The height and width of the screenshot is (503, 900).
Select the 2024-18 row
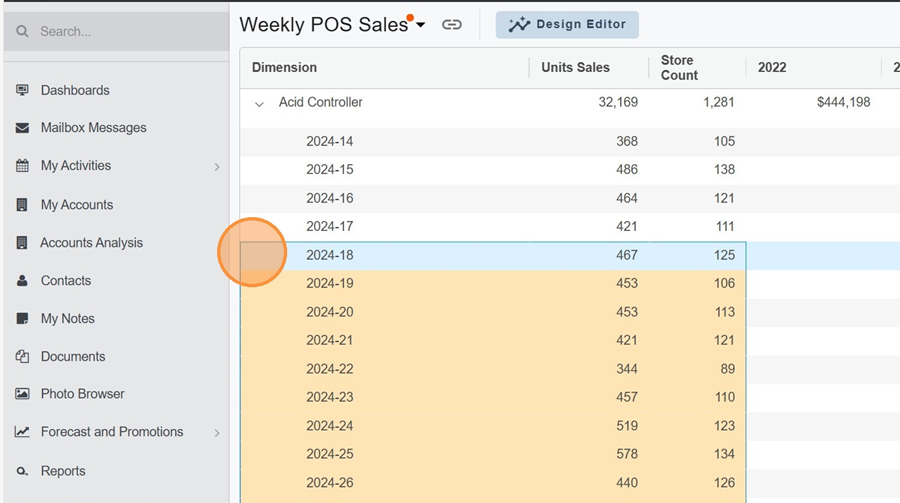330,255
